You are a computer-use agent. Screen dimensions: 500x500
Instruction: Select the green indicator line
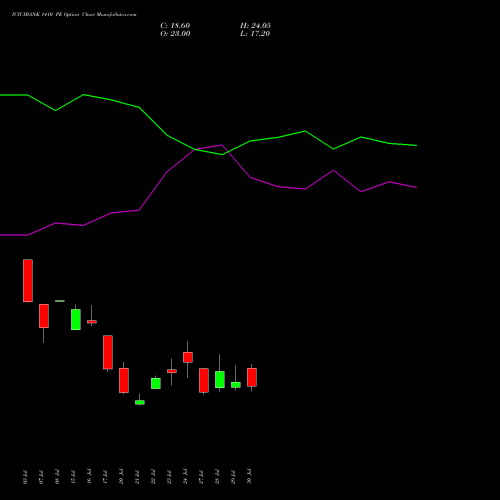coord(208,125)
